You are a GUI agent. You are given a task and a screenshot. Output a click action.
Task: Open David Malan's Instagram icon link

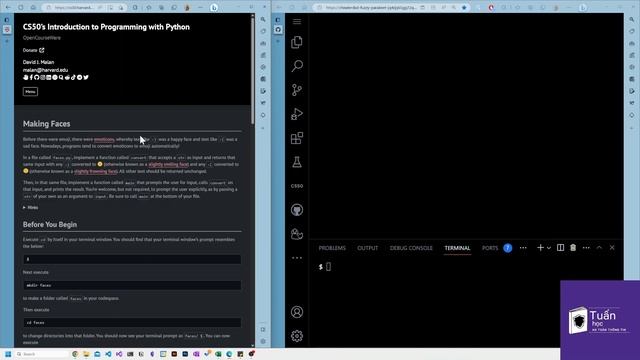(x=42, y=77)
